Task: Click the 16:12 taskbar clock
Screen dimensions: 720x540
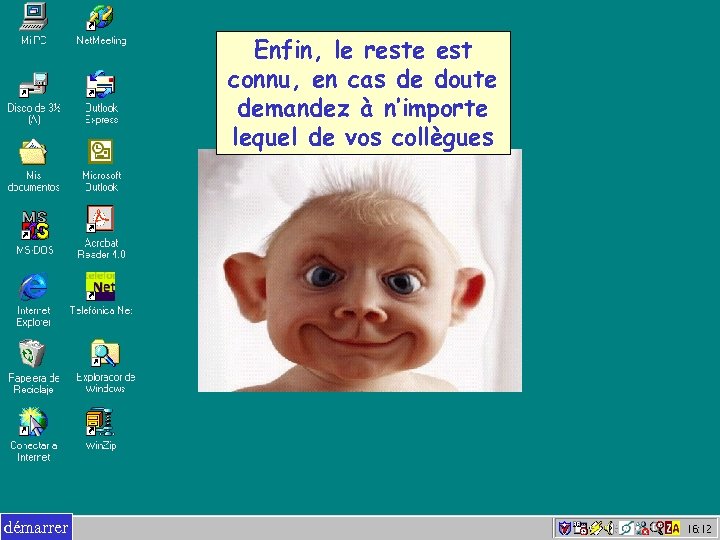Action: point(699,529)
